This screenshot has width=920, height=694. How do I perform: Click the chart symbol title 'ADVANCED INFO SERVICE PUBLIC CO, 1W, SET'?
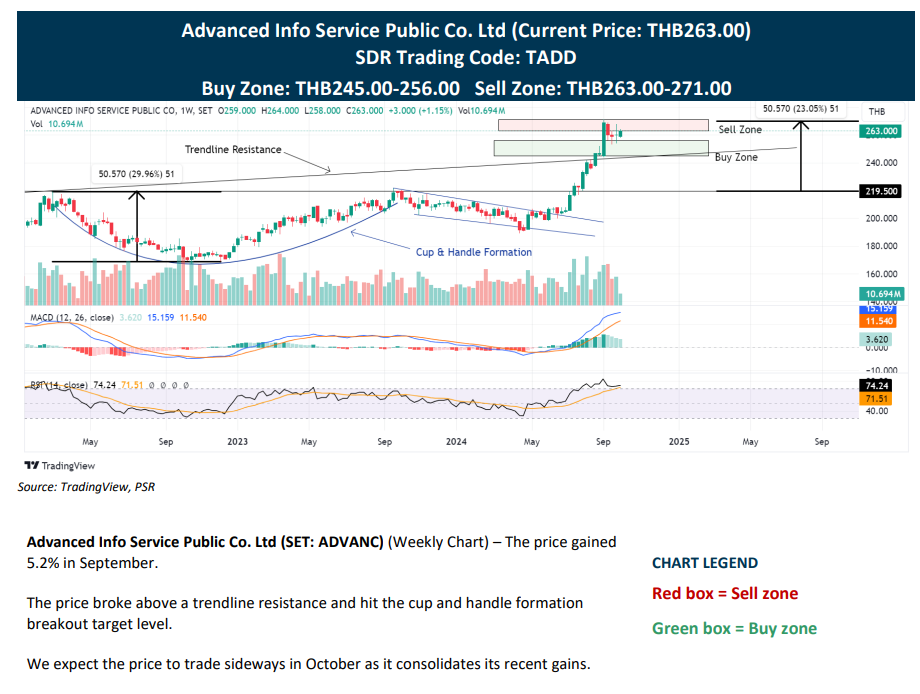pos(121,110)
